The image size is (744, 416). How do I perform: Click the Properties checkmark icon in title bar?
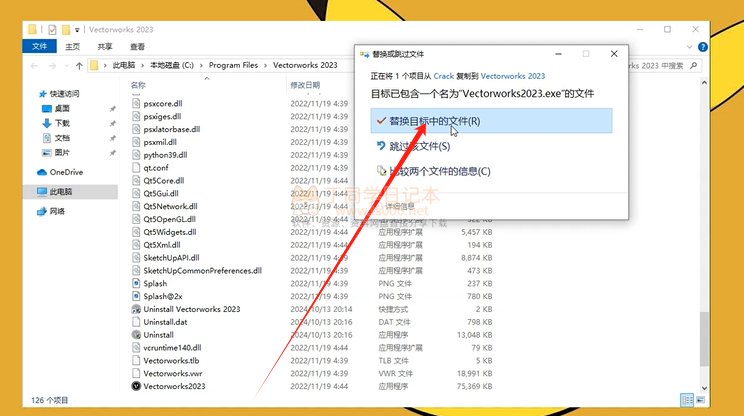(52, 29)
